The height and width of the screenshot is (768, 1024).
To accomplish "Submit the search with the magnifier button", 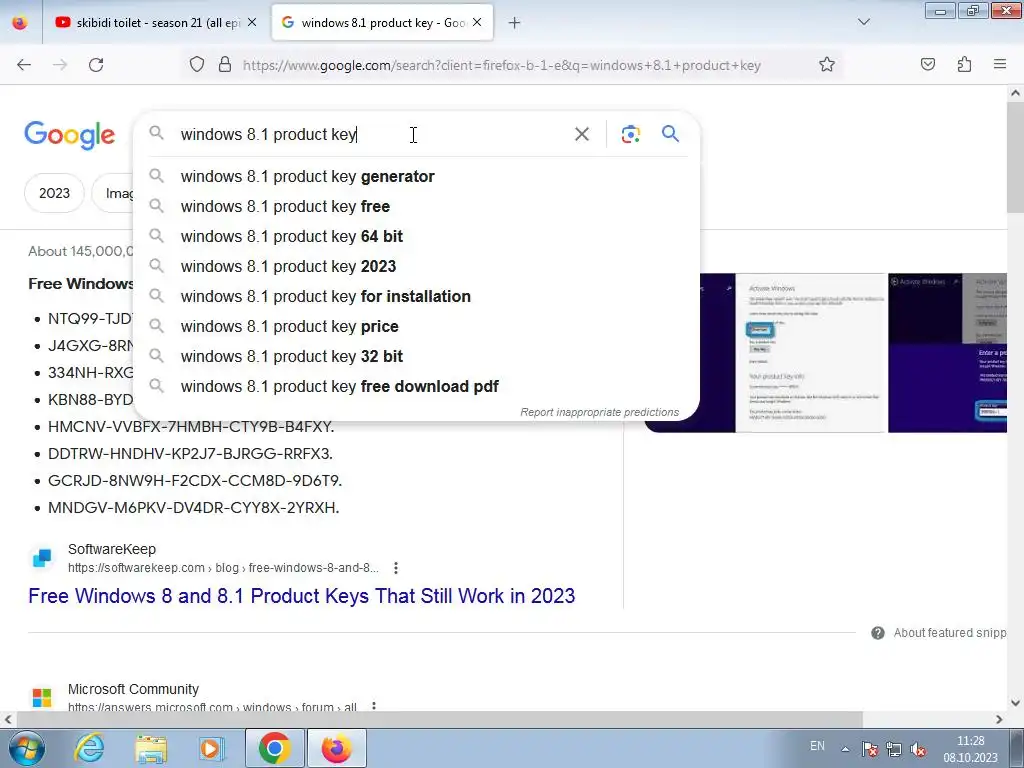I will [x=671, y=134].
